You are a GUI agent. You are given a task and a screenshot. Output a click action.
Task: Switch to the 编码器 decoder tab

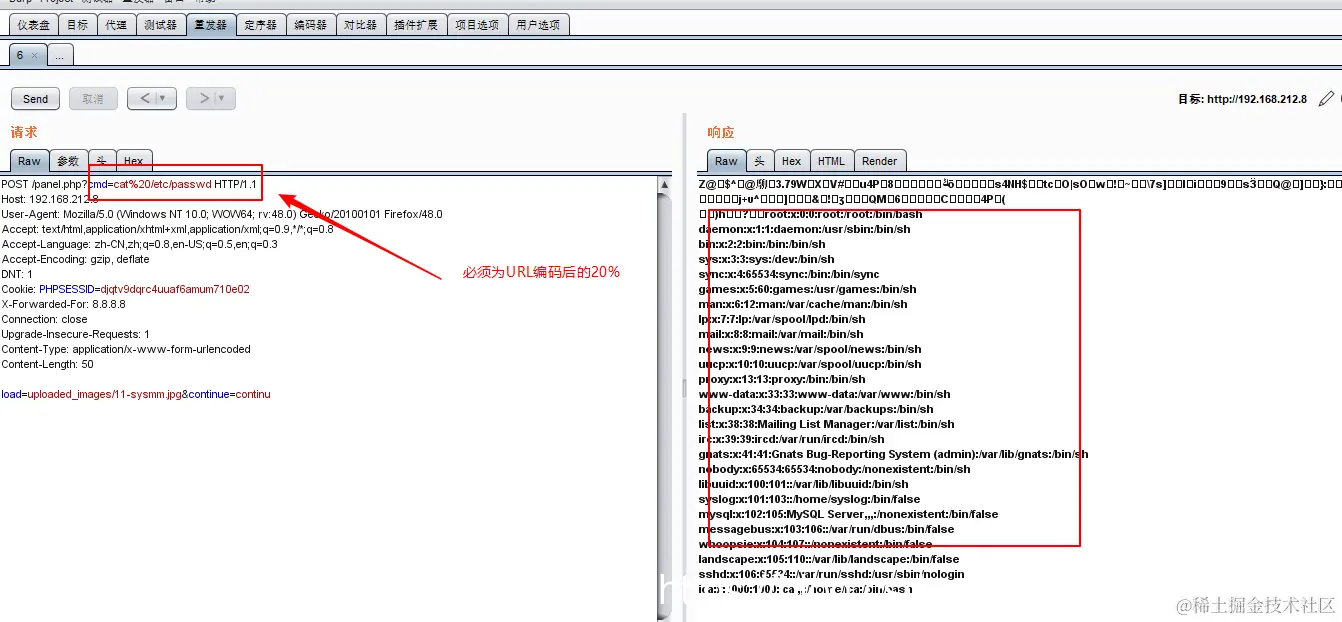(311, 25)
